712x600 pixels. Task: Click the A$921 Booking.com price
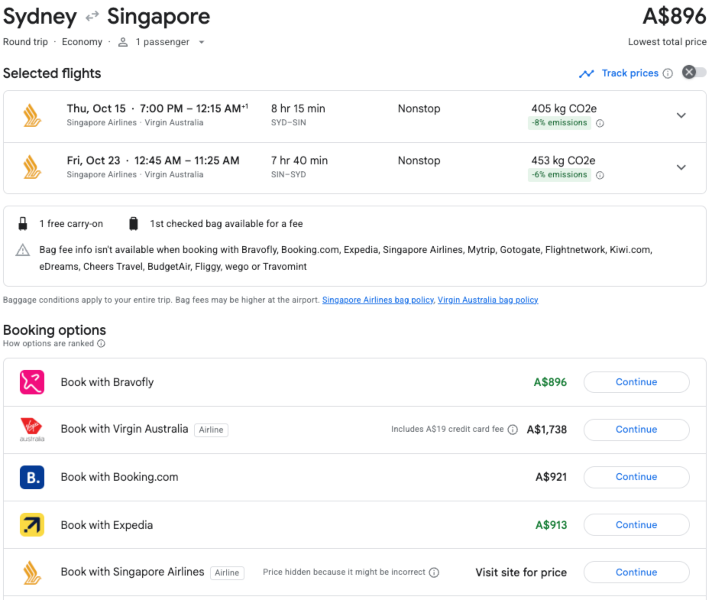551,477
